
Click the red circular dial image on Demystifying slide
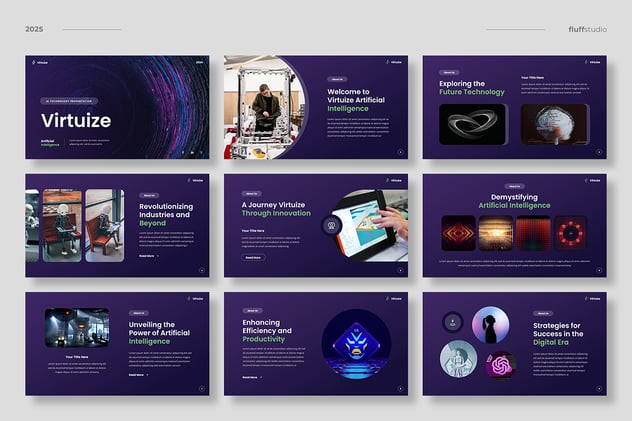pos(572,233)
